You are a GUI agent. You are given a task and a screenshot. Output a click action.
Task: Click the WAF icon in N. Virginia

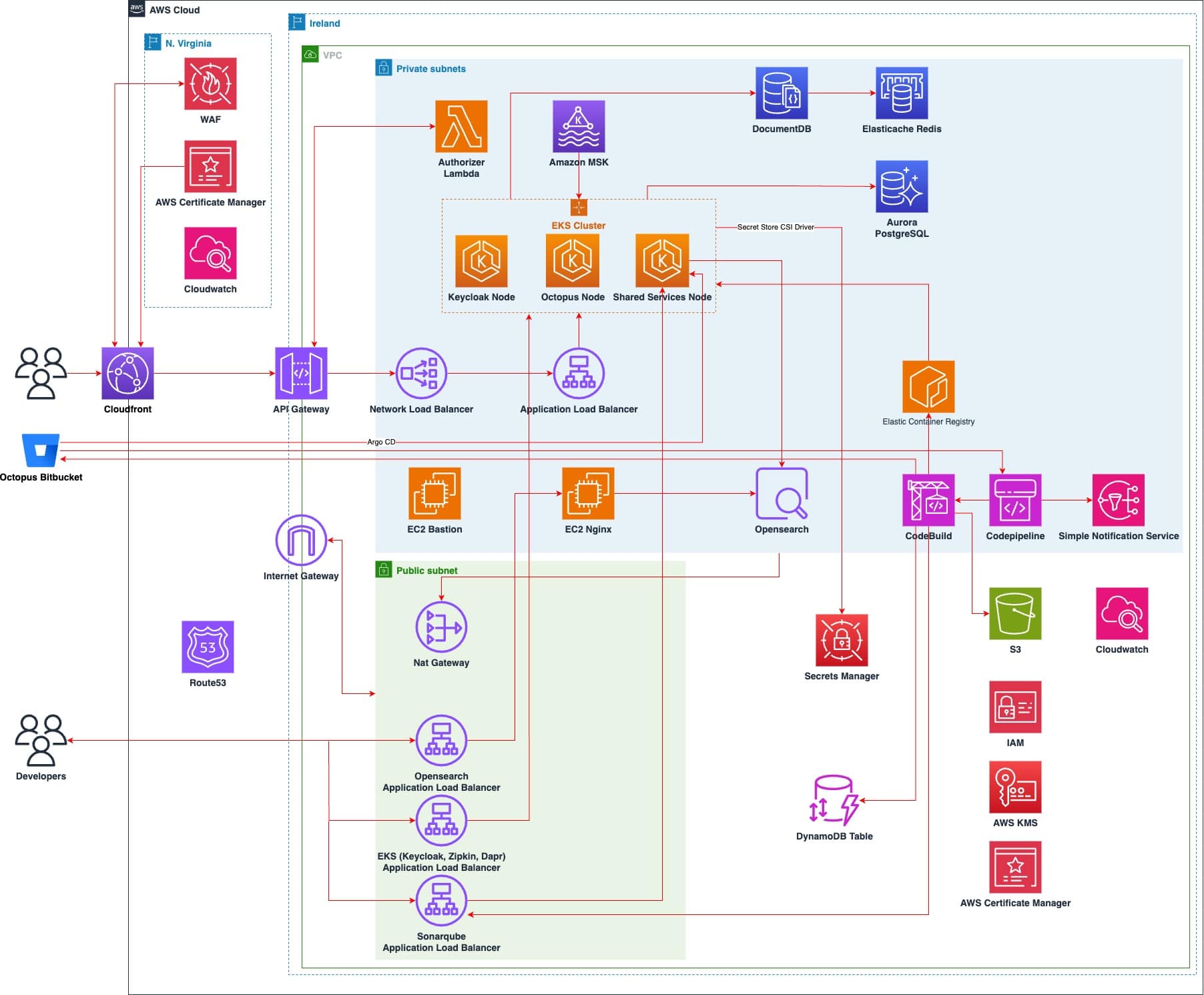click(x=210, y=83)
